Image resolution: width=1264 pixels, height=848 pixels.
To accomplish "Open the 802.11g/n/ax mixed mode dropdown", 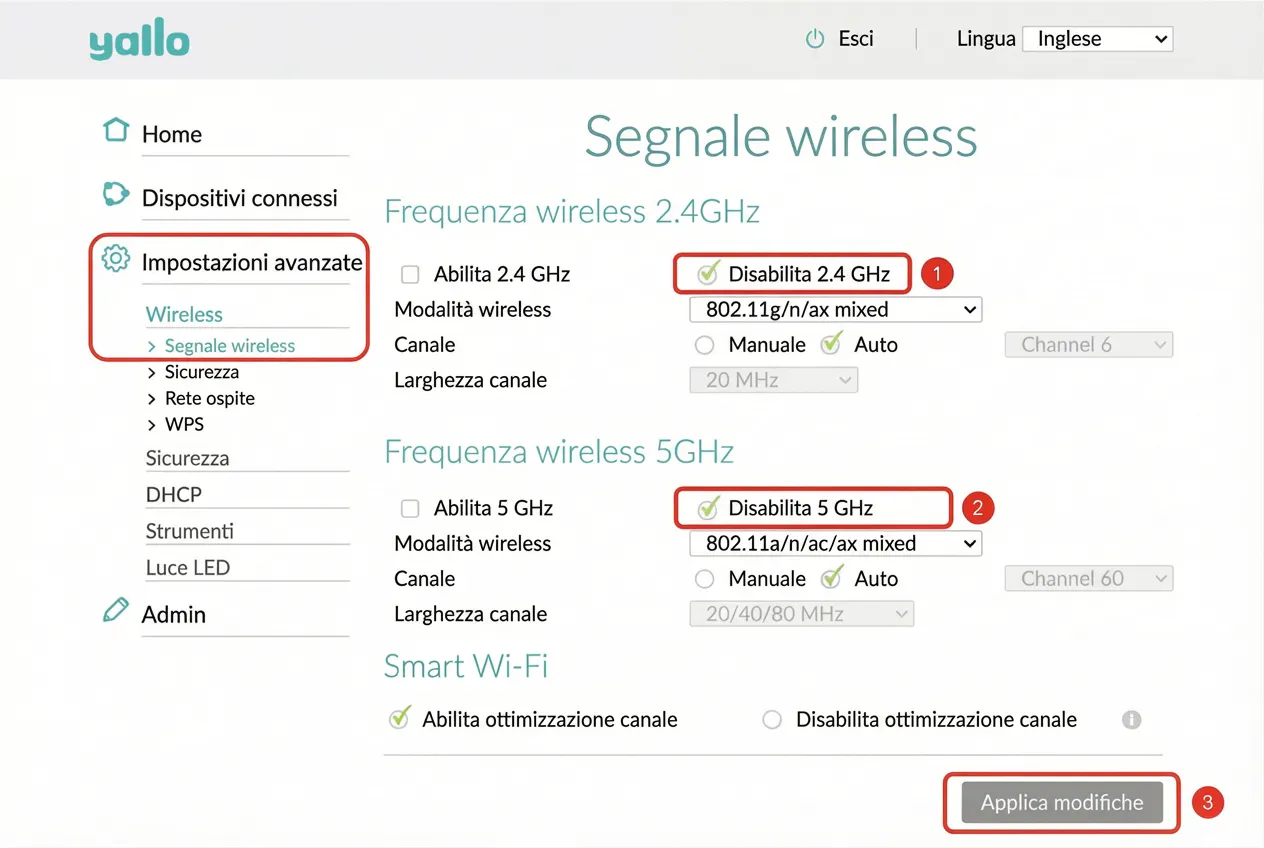I will (836, 310).
